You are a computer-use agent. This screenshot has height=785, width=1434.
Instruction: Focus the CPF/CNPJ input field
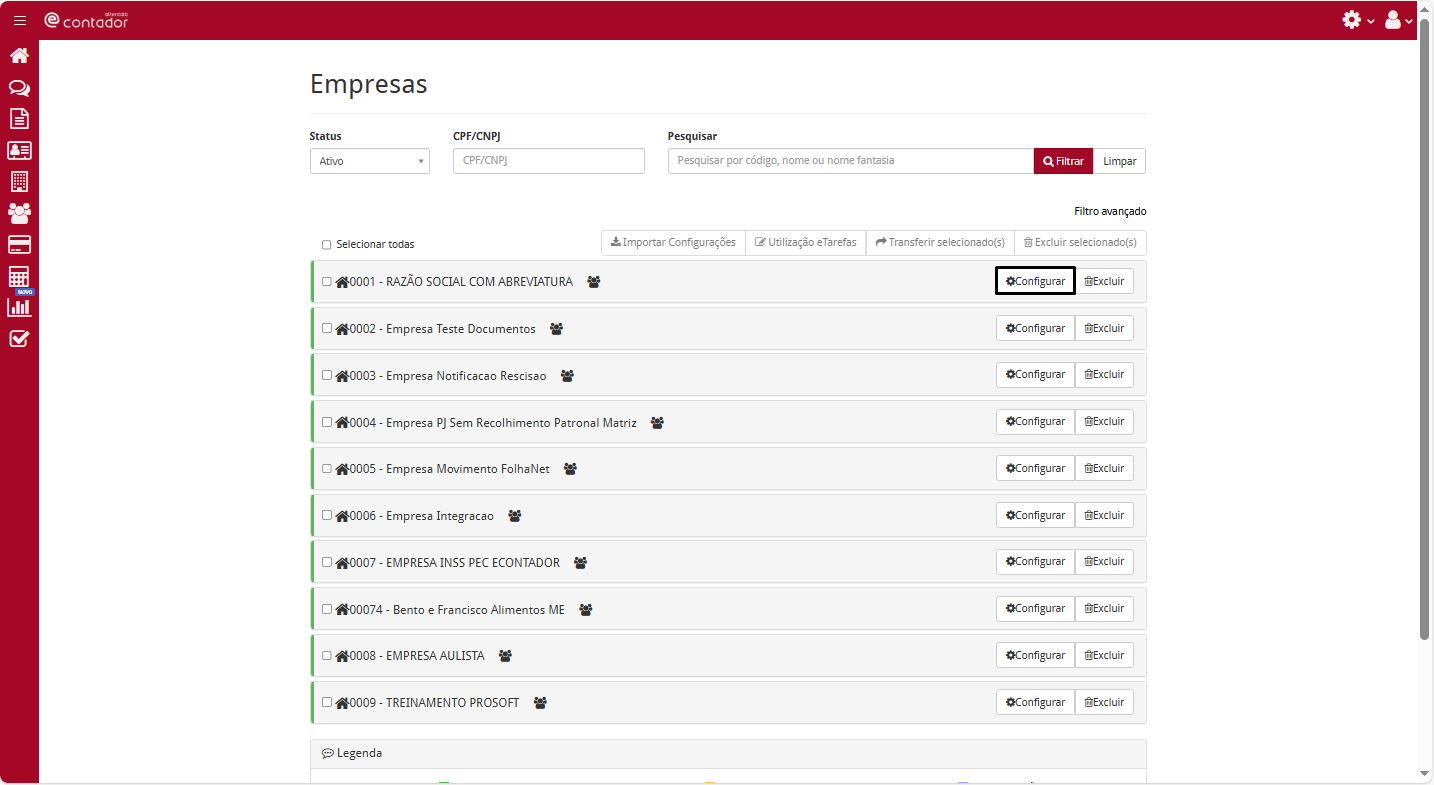(x=549, y=161)
